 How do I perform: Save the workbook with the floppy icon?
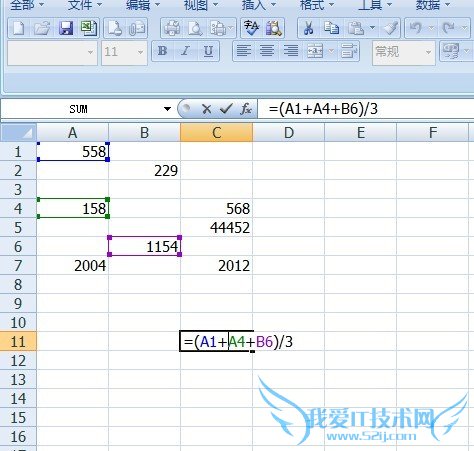(x=66, y=28)
